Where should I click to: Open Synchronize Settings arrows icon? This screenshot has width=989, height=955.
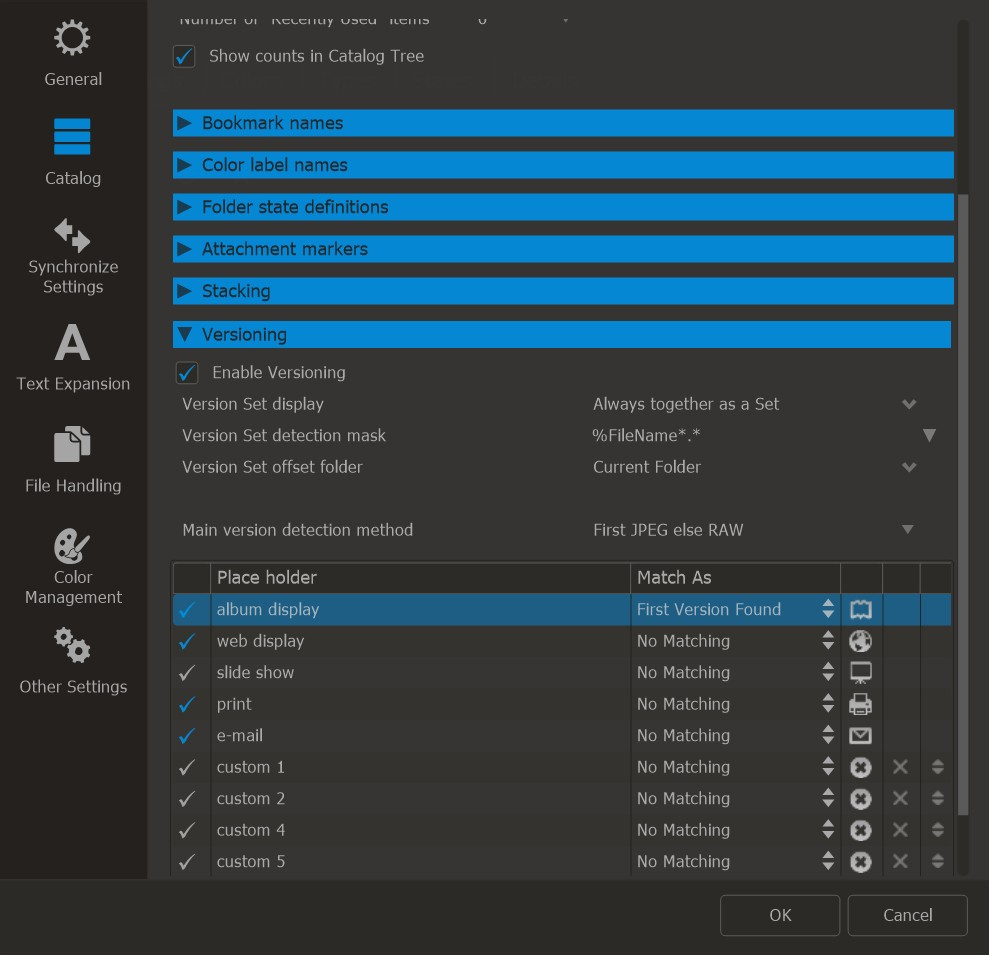[x=72, y=235]
